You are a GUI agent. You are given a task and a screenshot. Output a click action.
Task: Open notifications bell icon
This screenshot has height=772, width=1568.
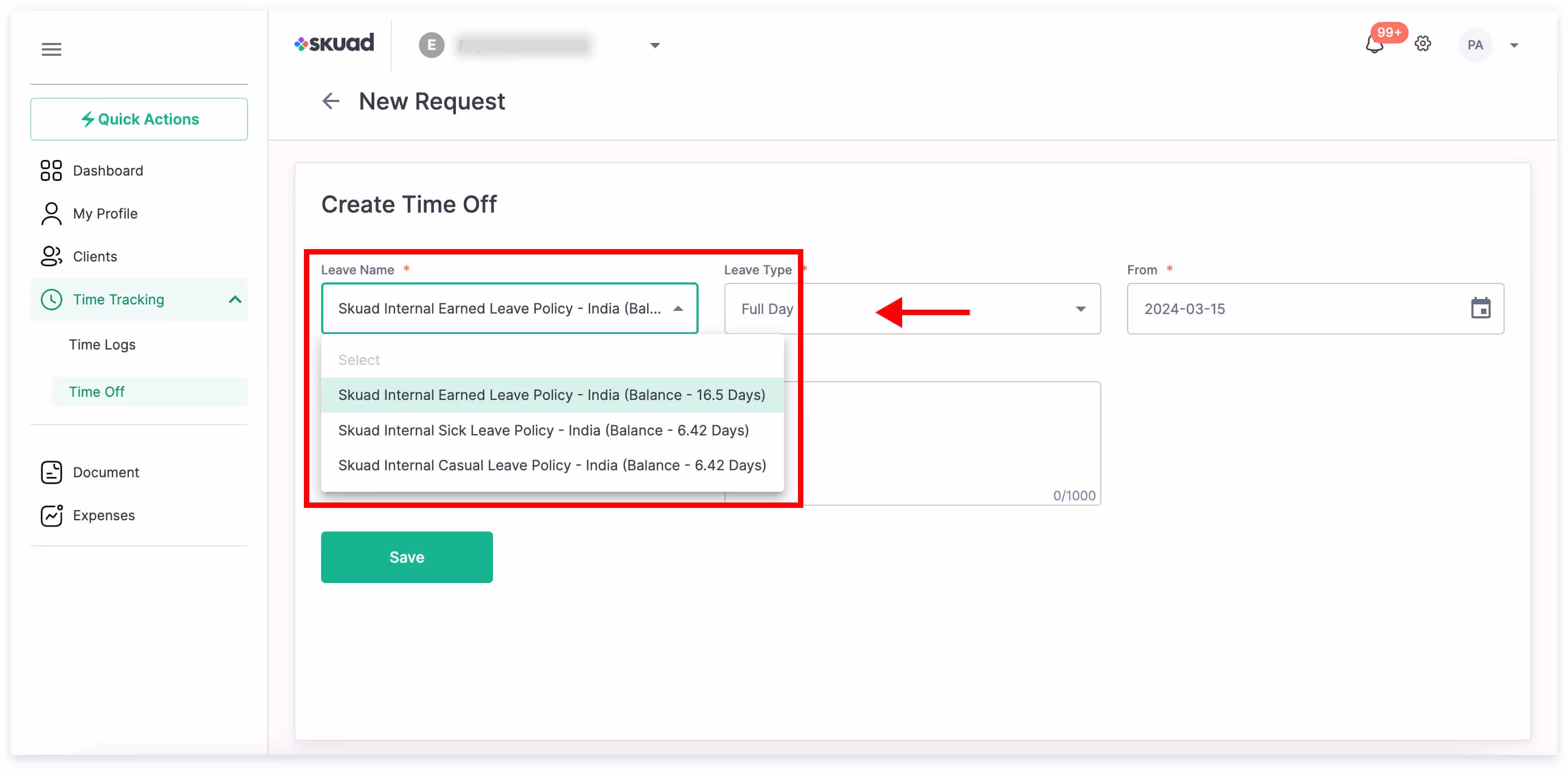point(1374,45)
